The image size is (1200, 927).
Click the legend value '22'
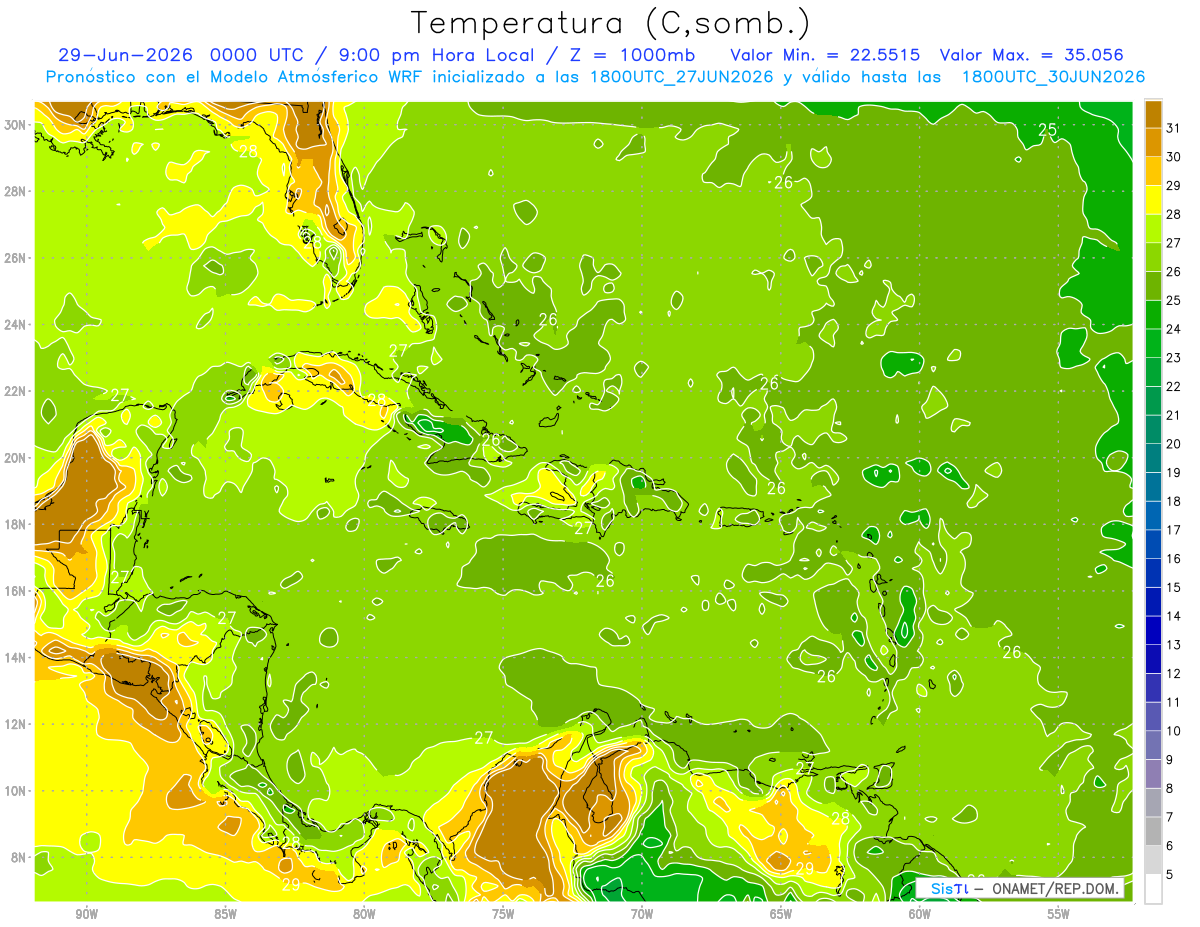click(1174, 386)
